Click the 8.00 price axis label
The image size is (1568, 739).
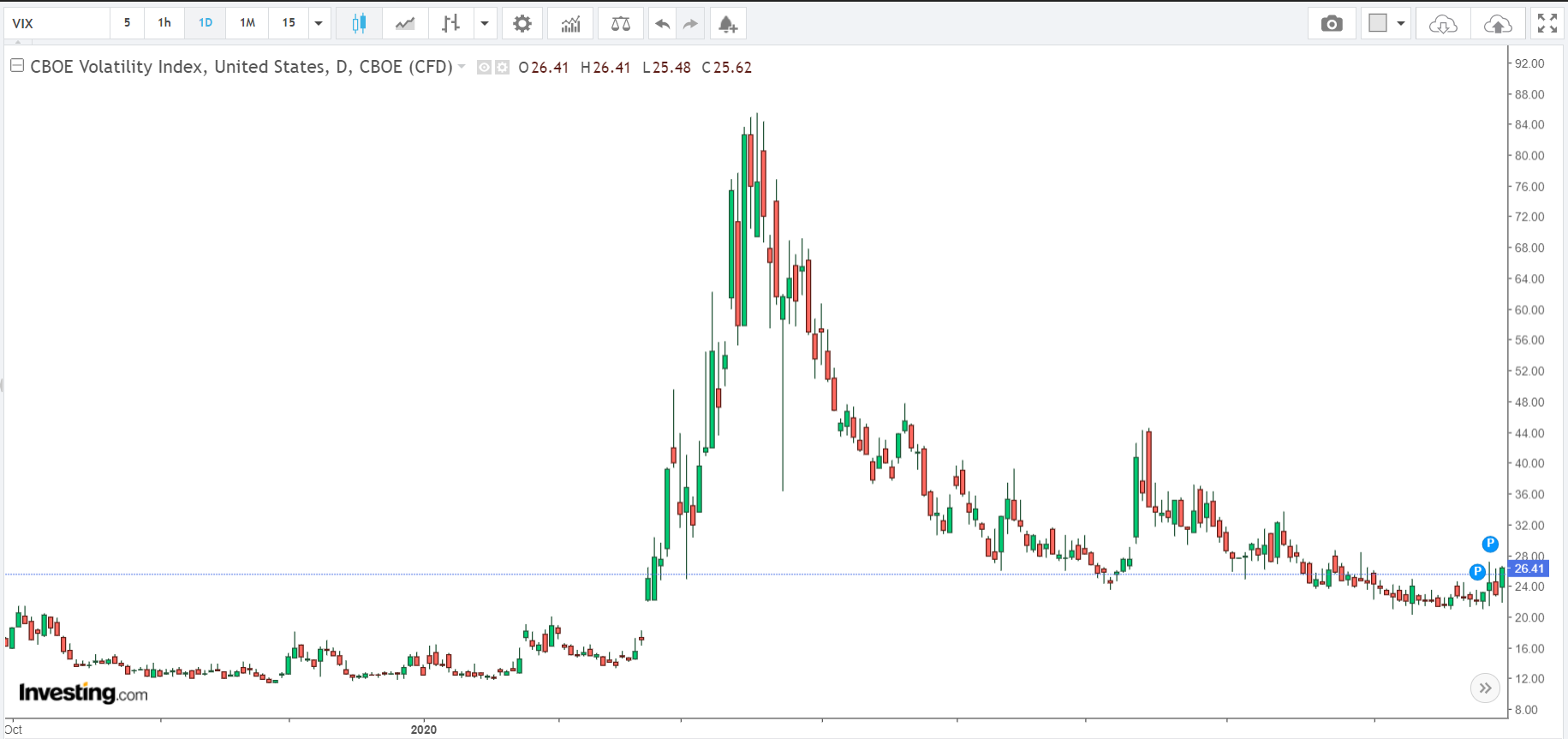tap(1526, 710)
